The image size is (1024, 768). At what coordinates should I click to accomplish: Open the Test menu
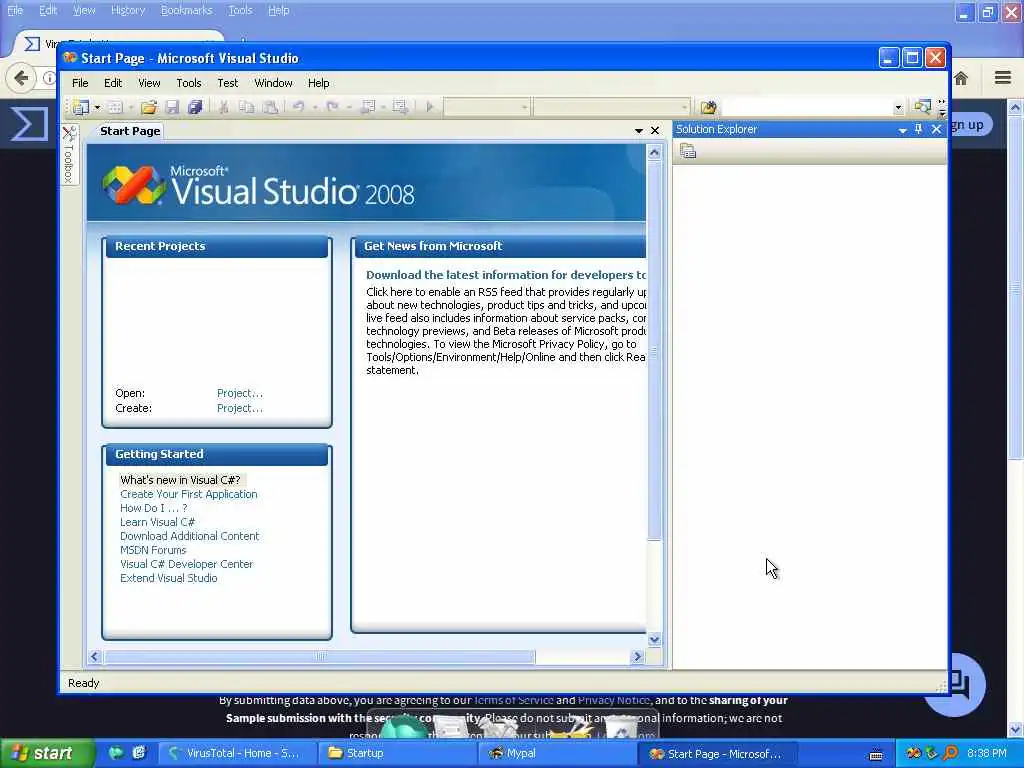pyautogui.click(x=227, y=83)
